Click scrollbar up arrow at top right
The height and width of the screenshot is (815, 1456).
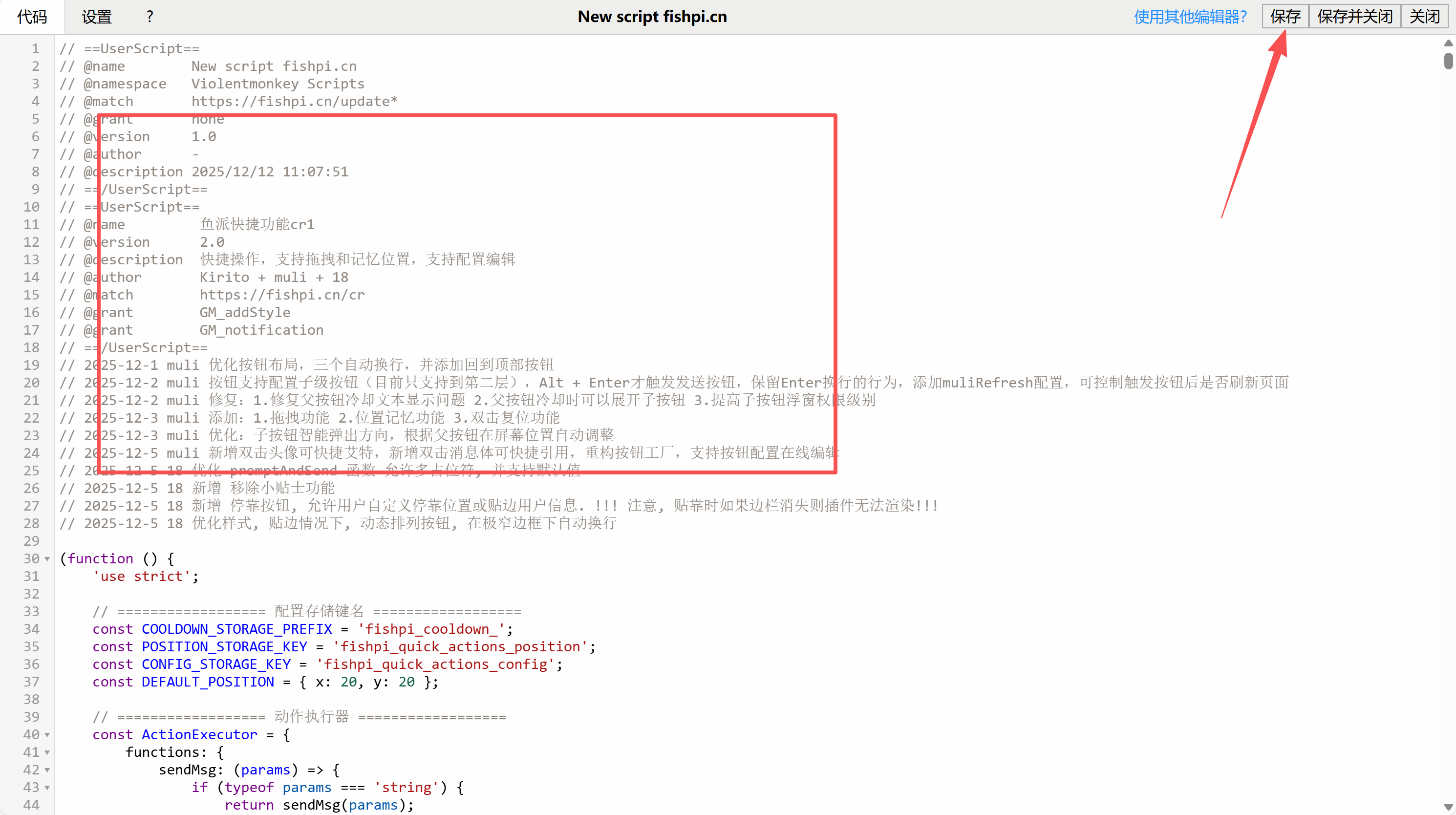pos(1448,43)
